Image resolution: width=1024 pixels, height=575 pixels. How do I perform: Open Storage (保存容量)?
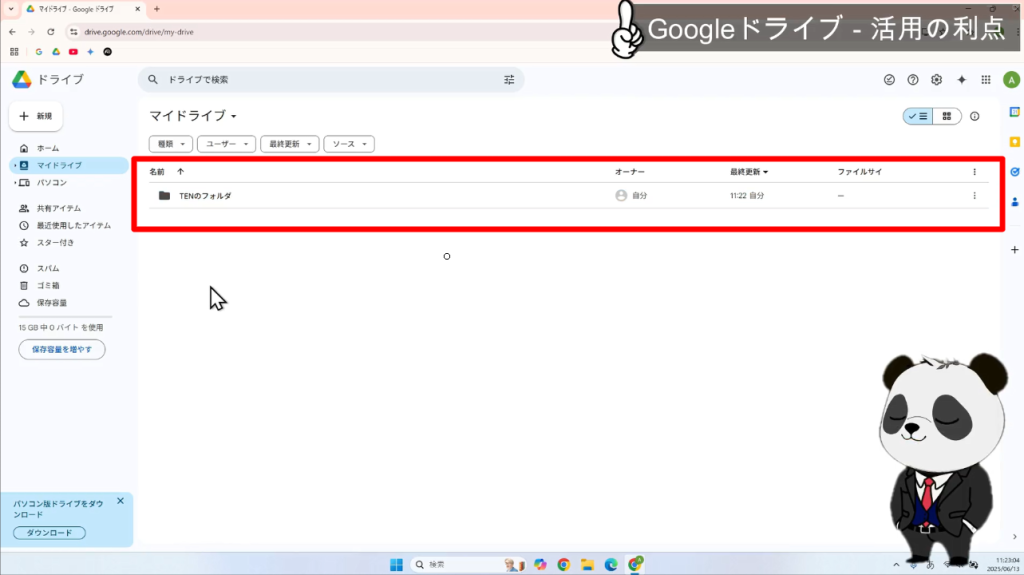tap(52, 303)
